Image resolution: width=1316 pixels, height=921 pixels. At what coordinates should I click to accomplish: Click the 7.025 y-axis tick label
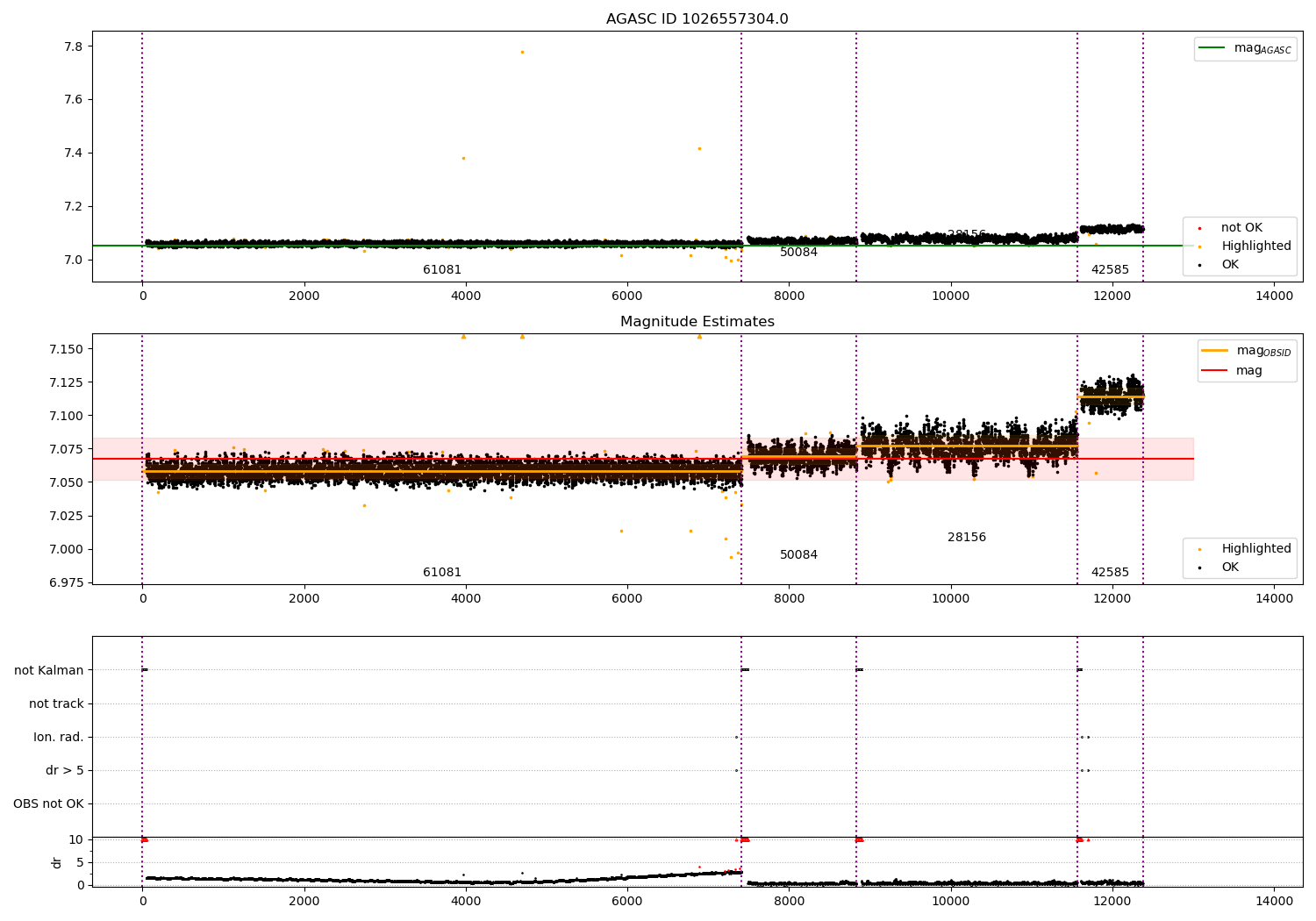(67, 516)
